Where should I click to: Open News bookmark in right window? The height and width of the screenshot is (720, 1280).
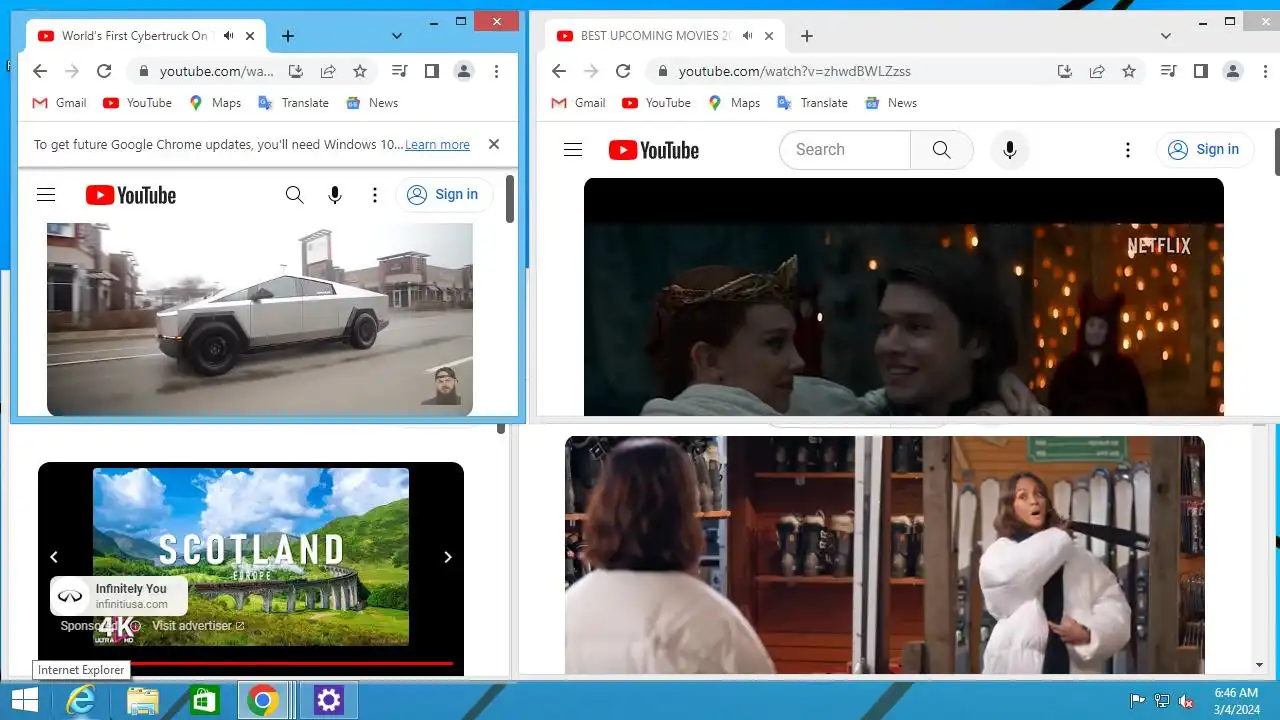891,103
